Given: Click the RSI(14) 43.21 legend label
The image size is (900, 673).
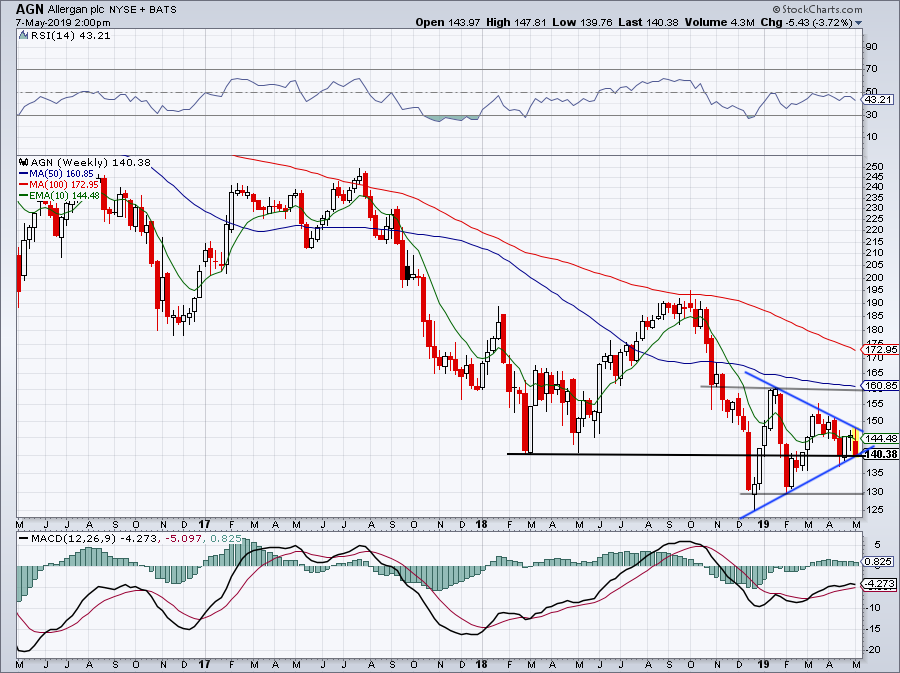Looking at the screenshot, I should click(70, 36).
